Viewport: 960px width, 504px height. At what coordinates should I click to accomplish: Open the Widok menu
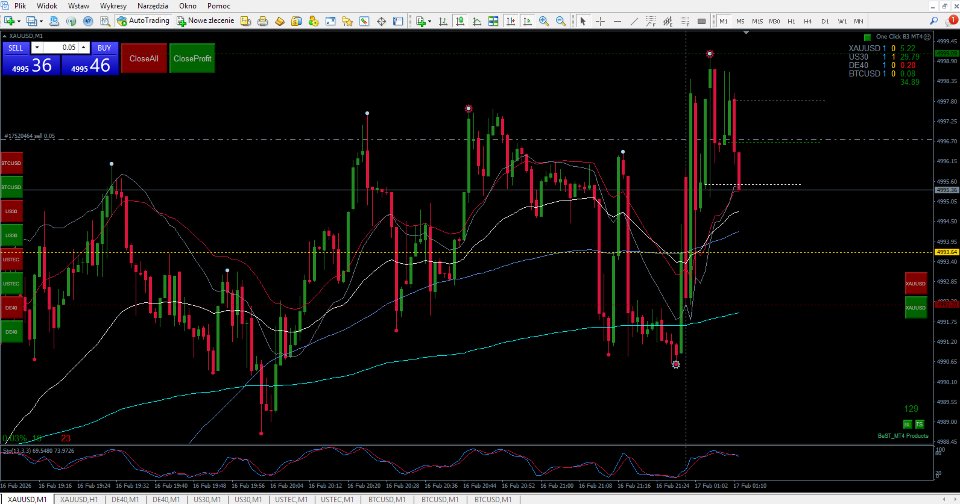click(x=47, y=6)
